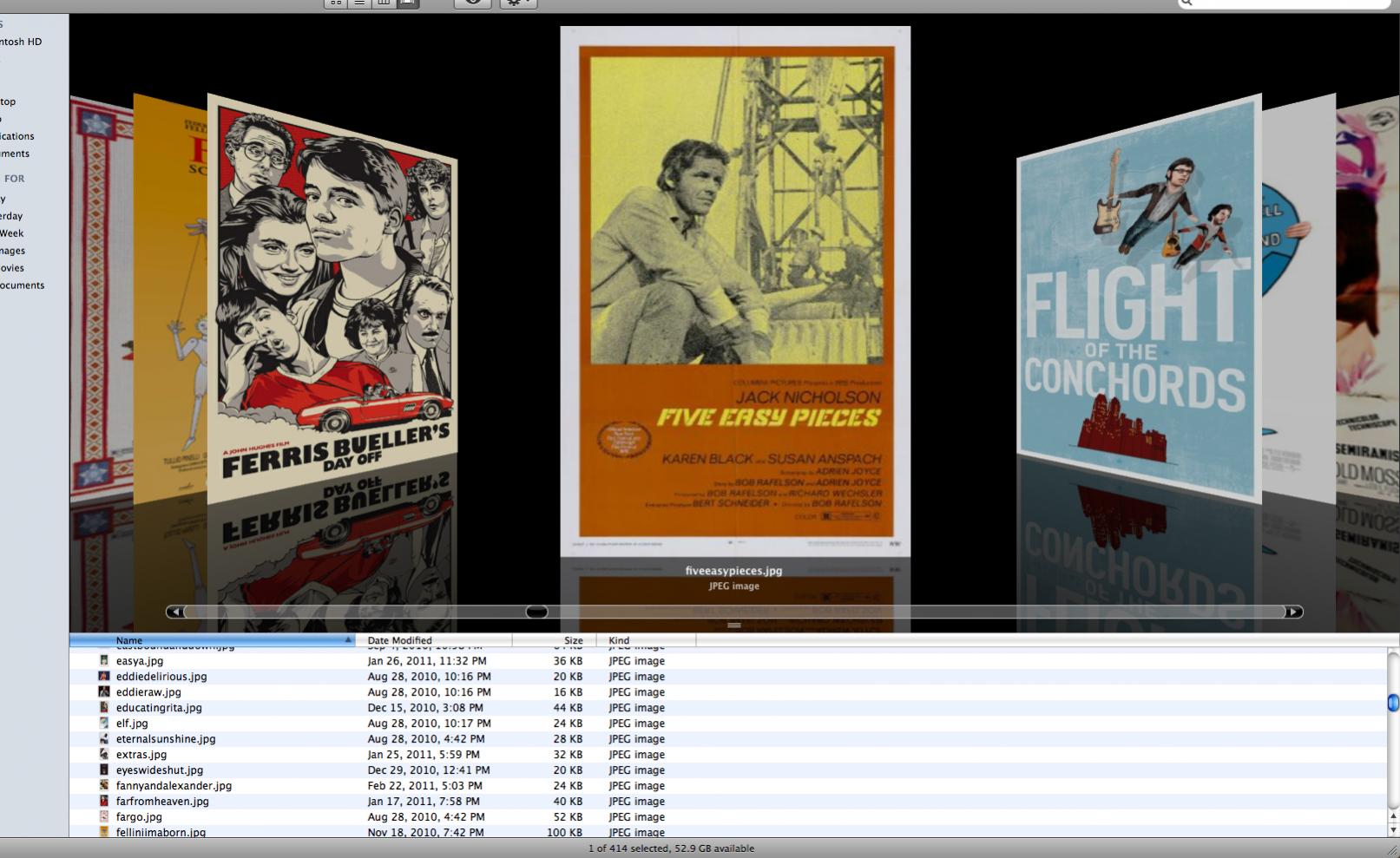
Task: Select the Macintosh HD sidebar item
Action: [21, 42]
